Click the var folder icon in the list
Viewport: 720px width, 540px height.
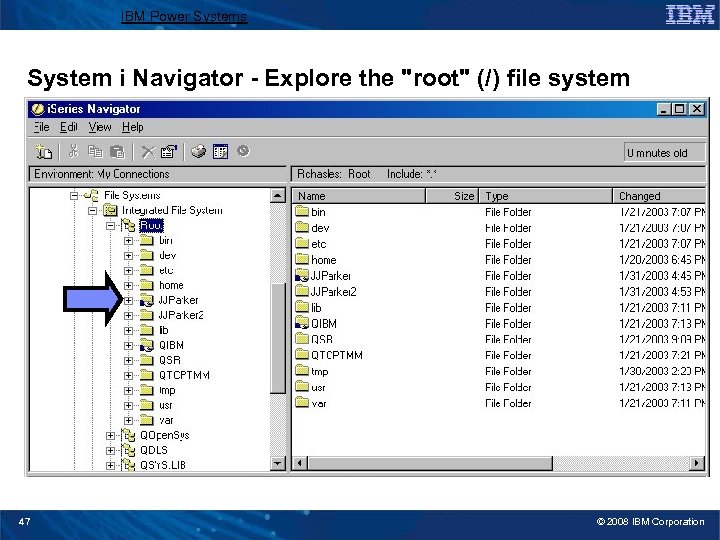(x=302, y=403)
